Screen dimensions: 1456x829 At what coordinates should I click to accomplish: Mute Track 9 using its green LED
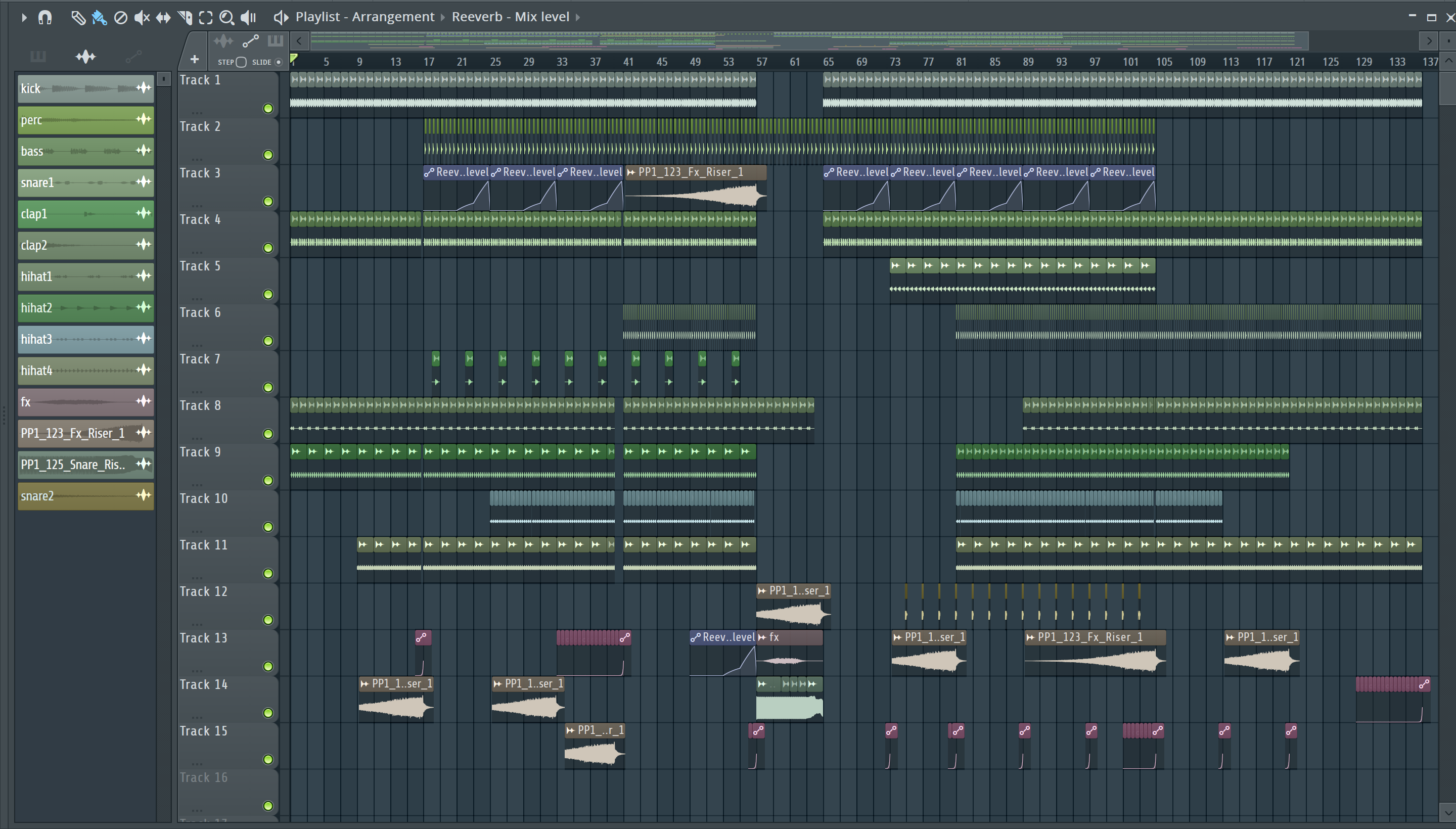coord(267,481)
